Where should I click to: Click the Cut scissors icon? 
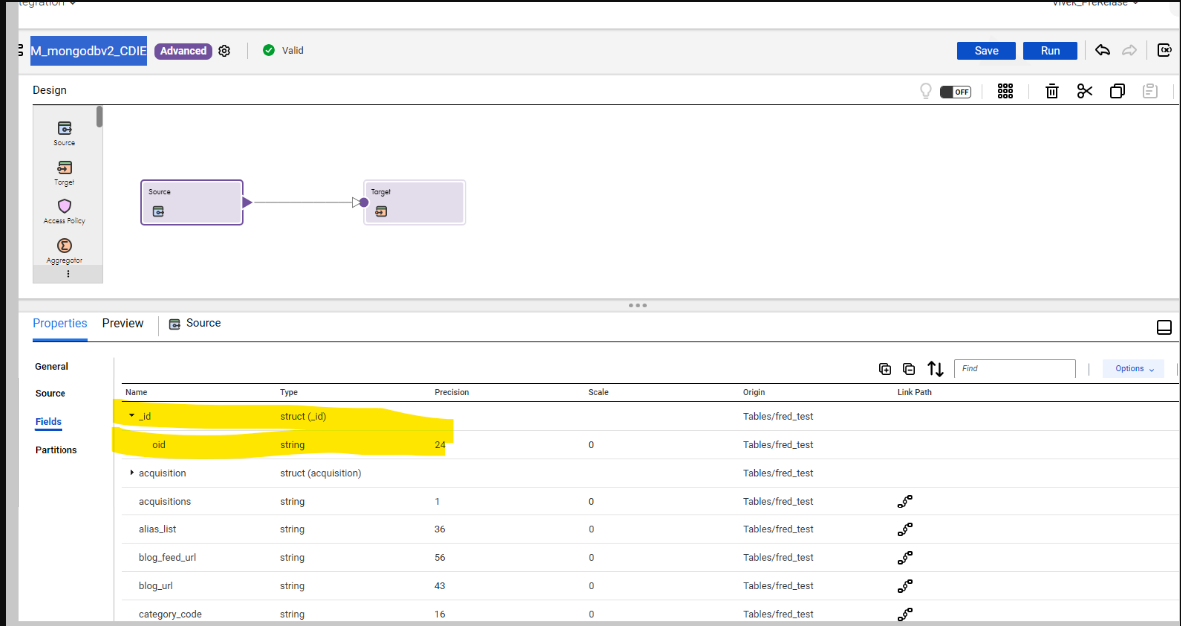(1085, 91)
